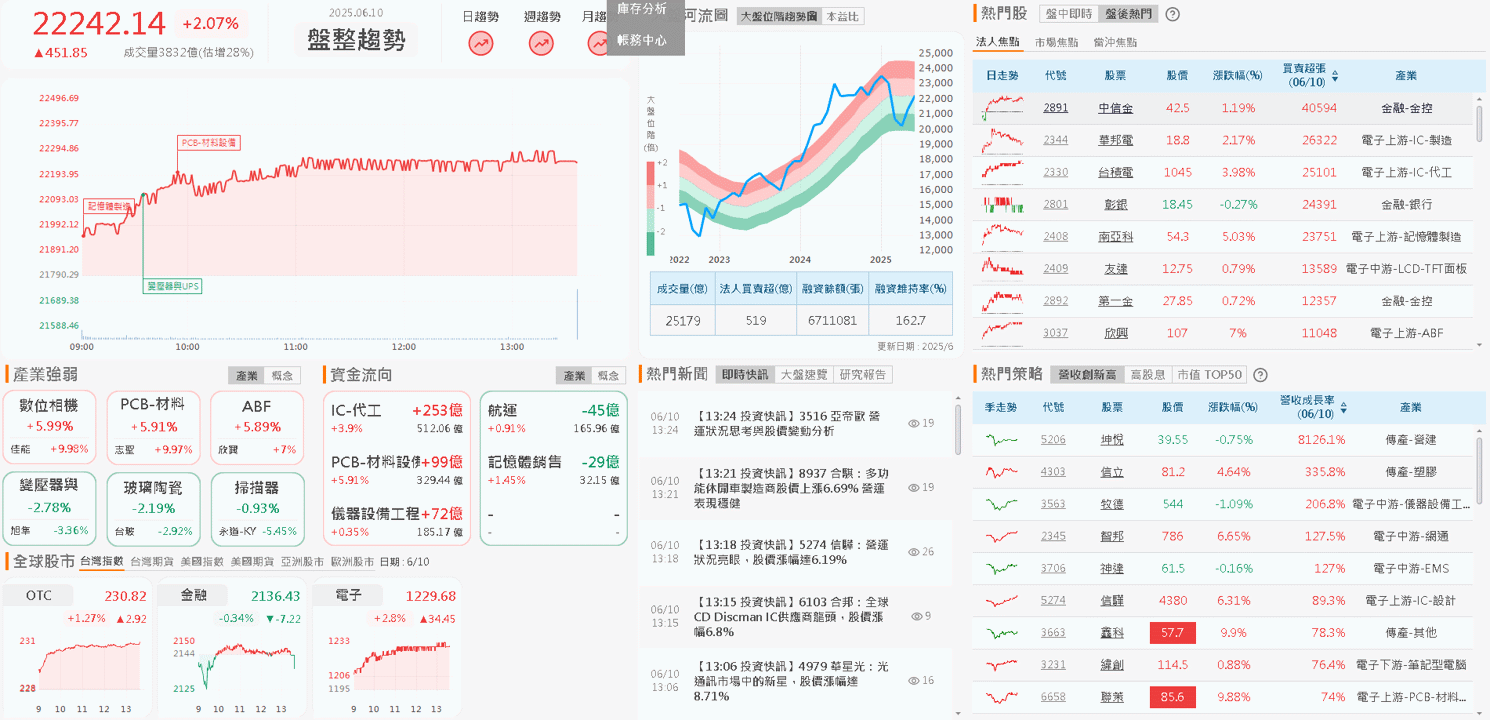1490x720 pixels.
Task: Open the 亞洲股市 global market tab
Action: [x=302, y=562]
